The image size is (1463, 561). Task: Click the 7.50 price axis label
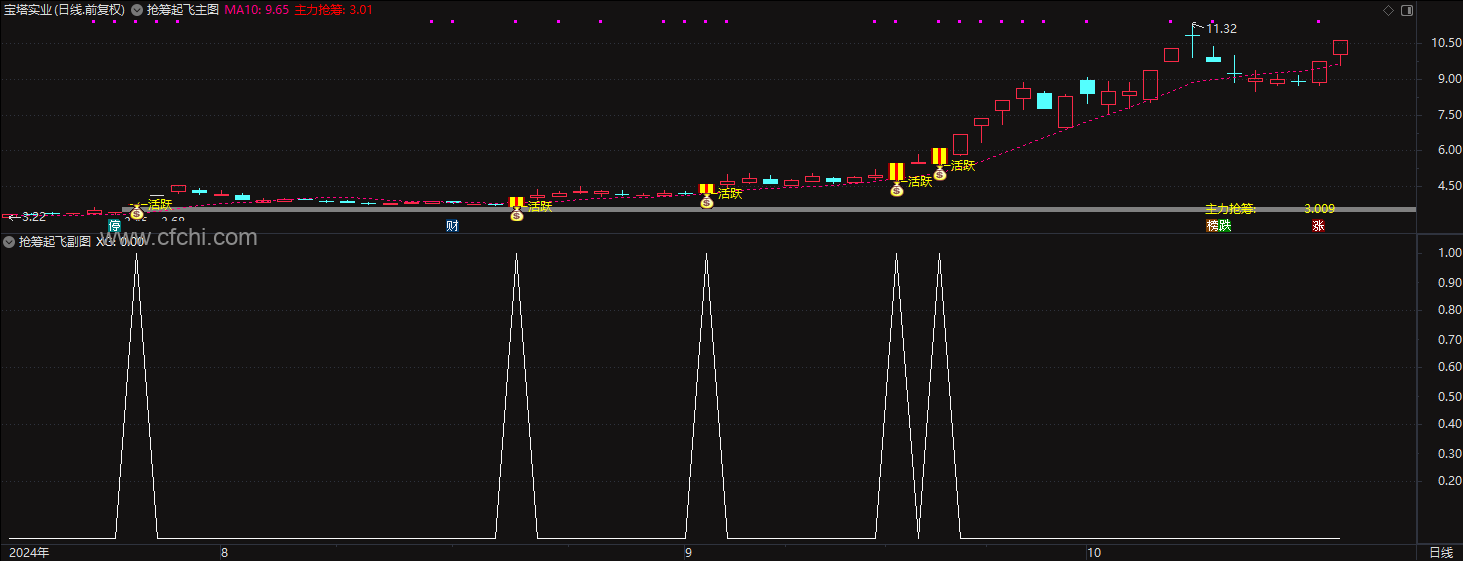1448,115
